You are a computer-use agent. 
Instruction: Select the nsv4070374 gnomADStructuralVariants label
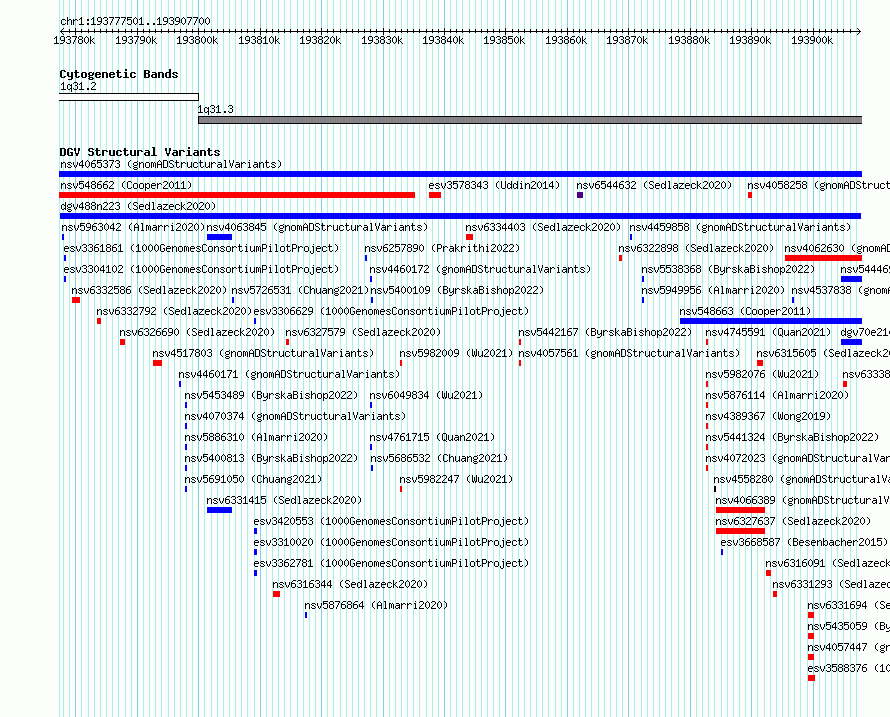(x=295, y=416)
